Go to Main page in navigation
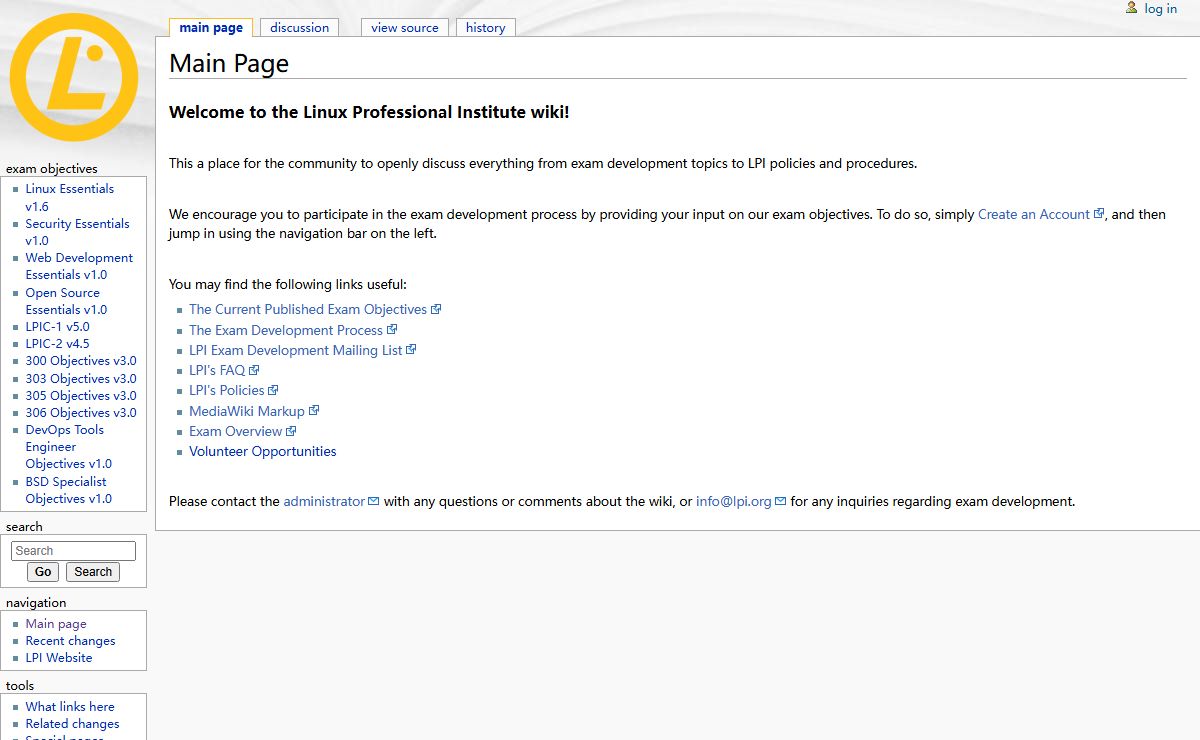 [56, 624]
